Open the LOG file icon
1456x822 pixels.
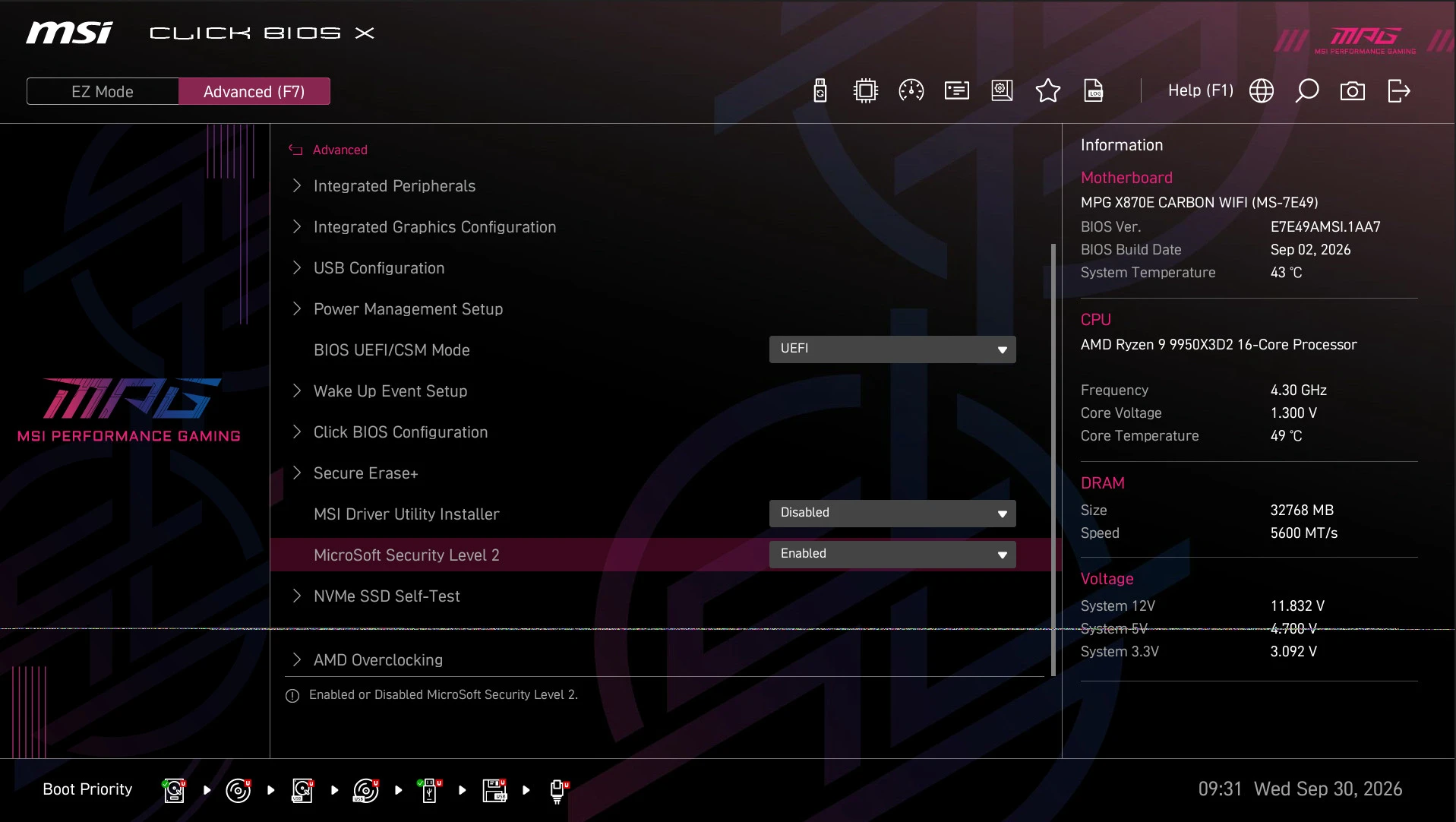coord(1093,91)
